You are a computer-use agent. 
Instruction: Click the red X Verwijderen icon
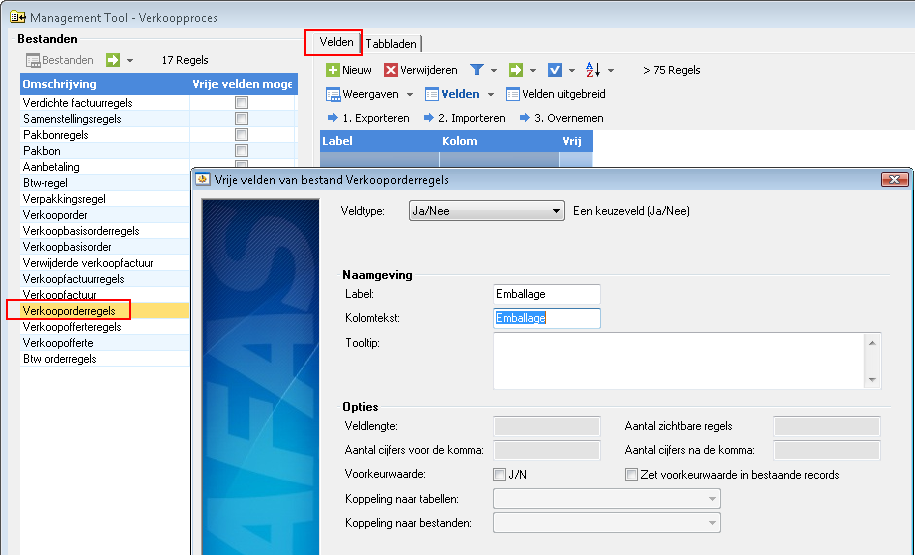click(390, 70)
